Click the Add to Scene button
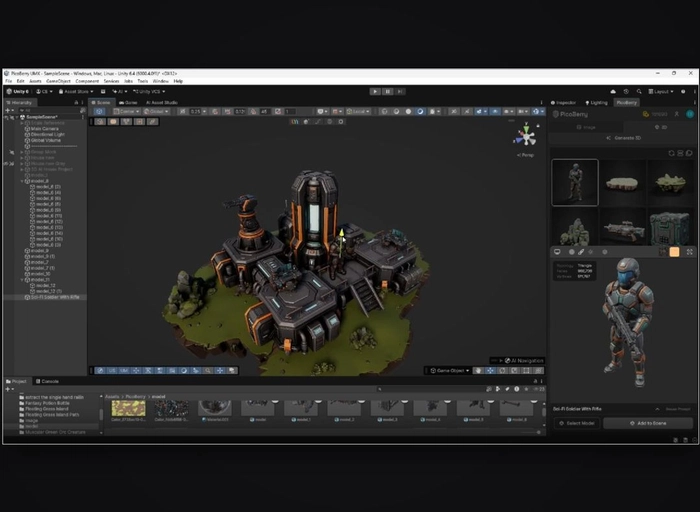 pyautogui.click(x=648, y=423)
